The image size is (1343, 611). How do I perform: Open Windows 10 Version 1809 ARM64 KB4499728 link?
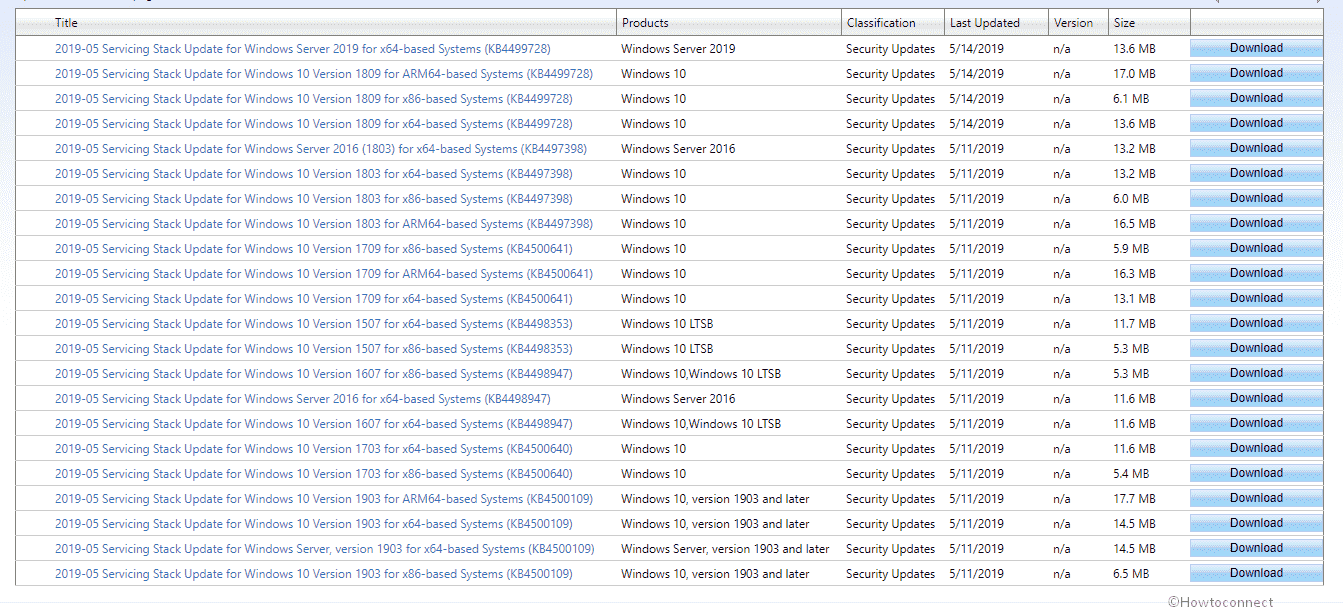point(324,74)
